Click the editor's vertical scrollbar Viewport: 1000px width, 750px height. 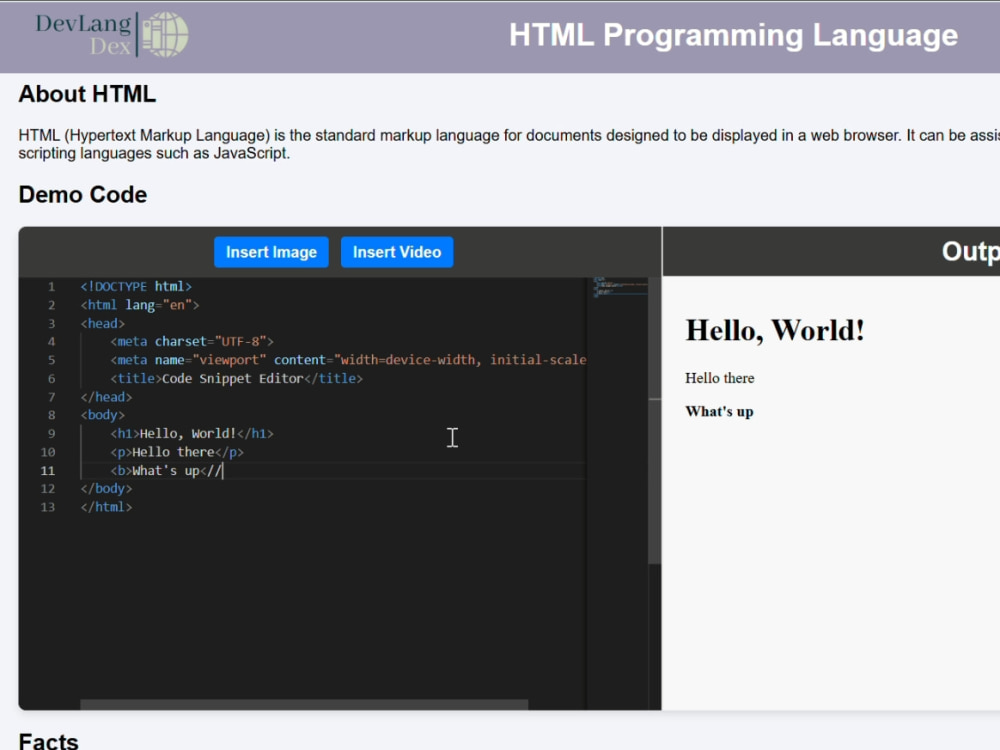[656, 420]
